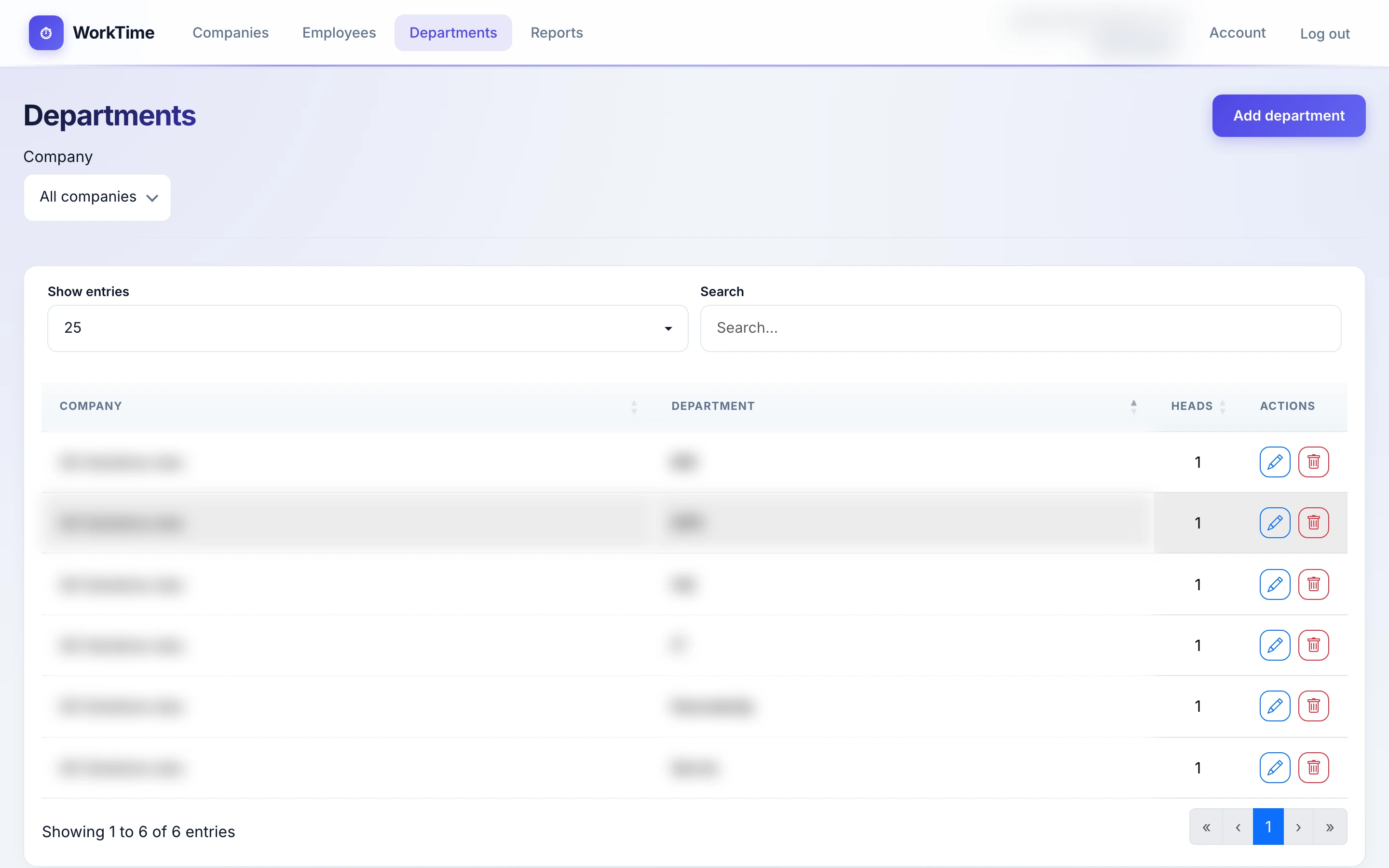1389x868 pixels.
Task: Select page 1 in pagination
Action: click(1268, 827)
